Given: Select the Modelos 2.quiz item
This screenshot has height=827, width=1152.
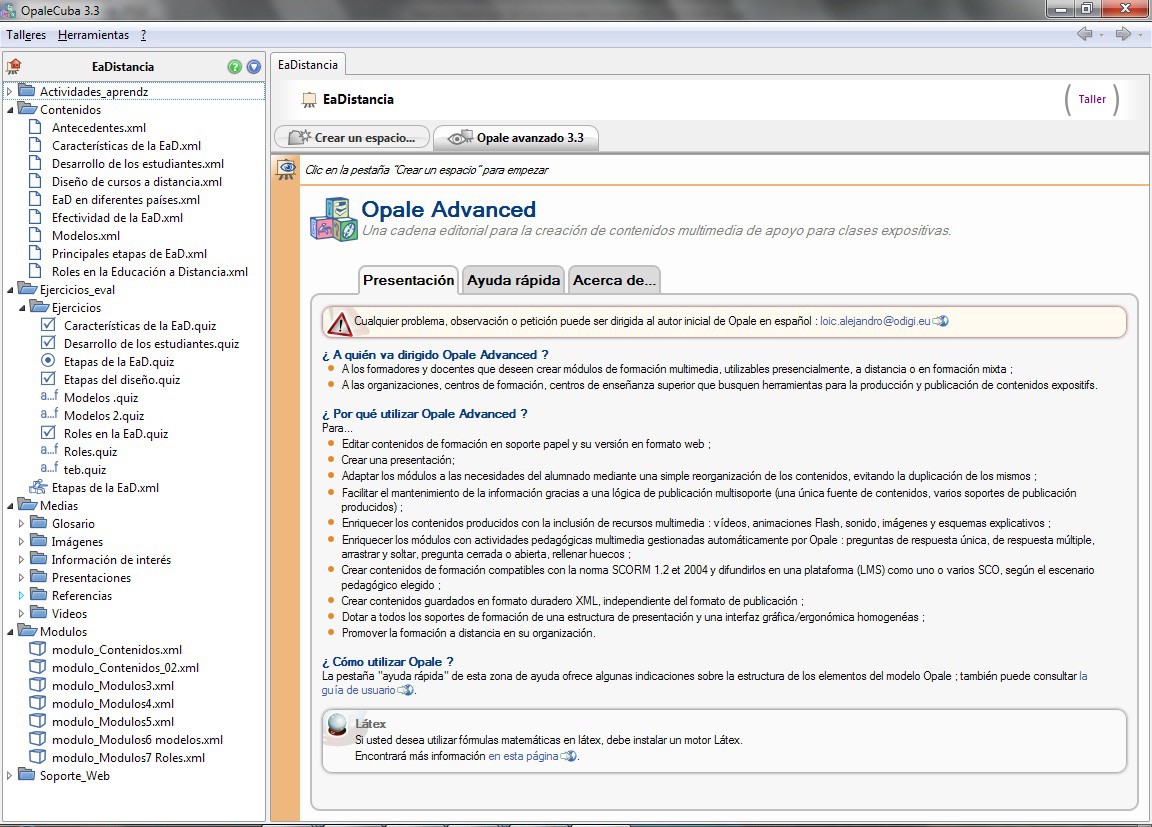Looking at the screenshot, I should coord(104,415).
